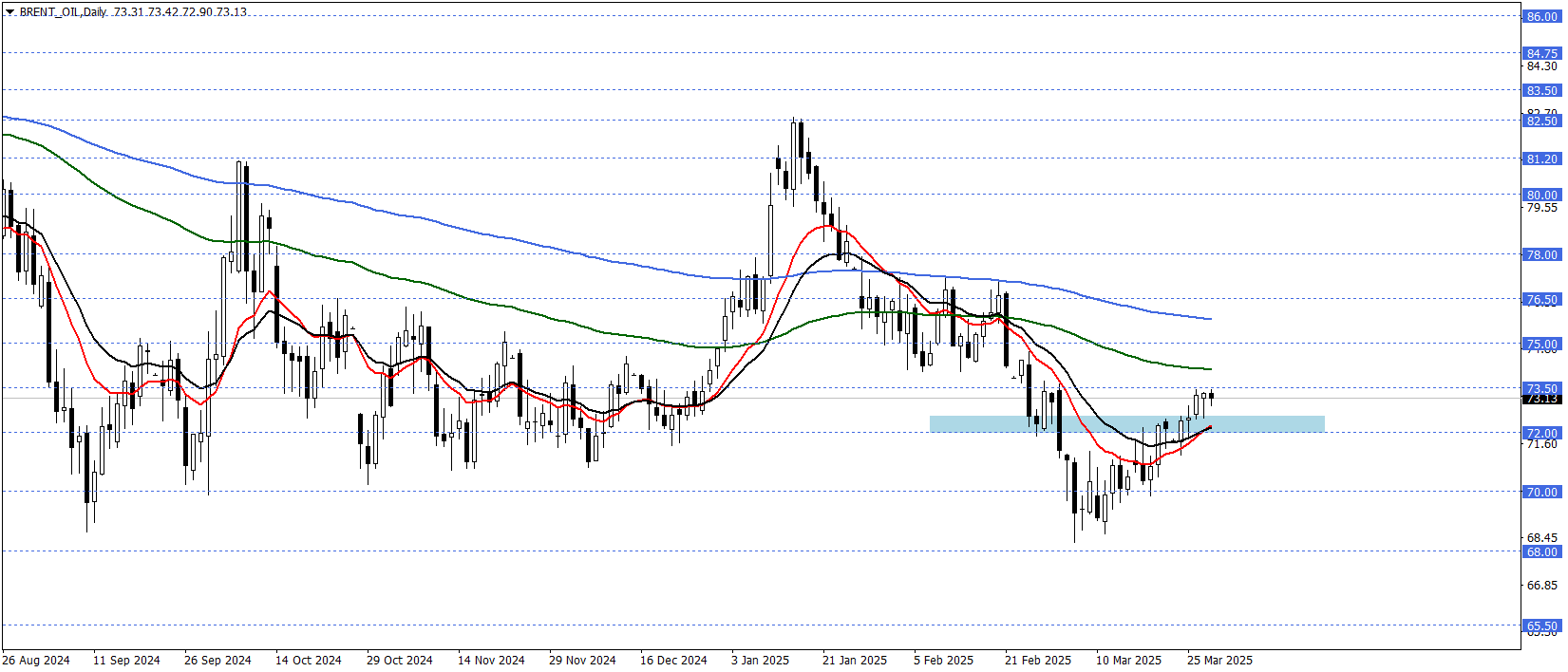Click the 79.55 price scale value
This screenshot has width=1568, height=672.
tap(1542, 208)
